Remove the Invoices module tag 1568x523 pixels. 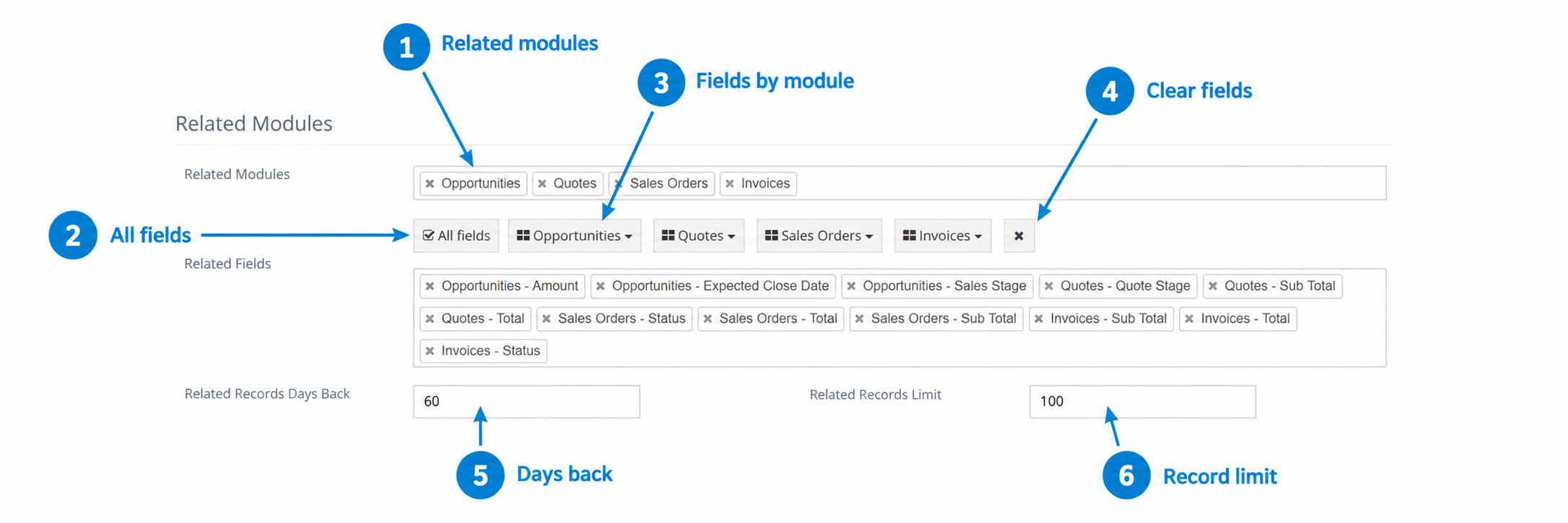click(x=730, y=183)
